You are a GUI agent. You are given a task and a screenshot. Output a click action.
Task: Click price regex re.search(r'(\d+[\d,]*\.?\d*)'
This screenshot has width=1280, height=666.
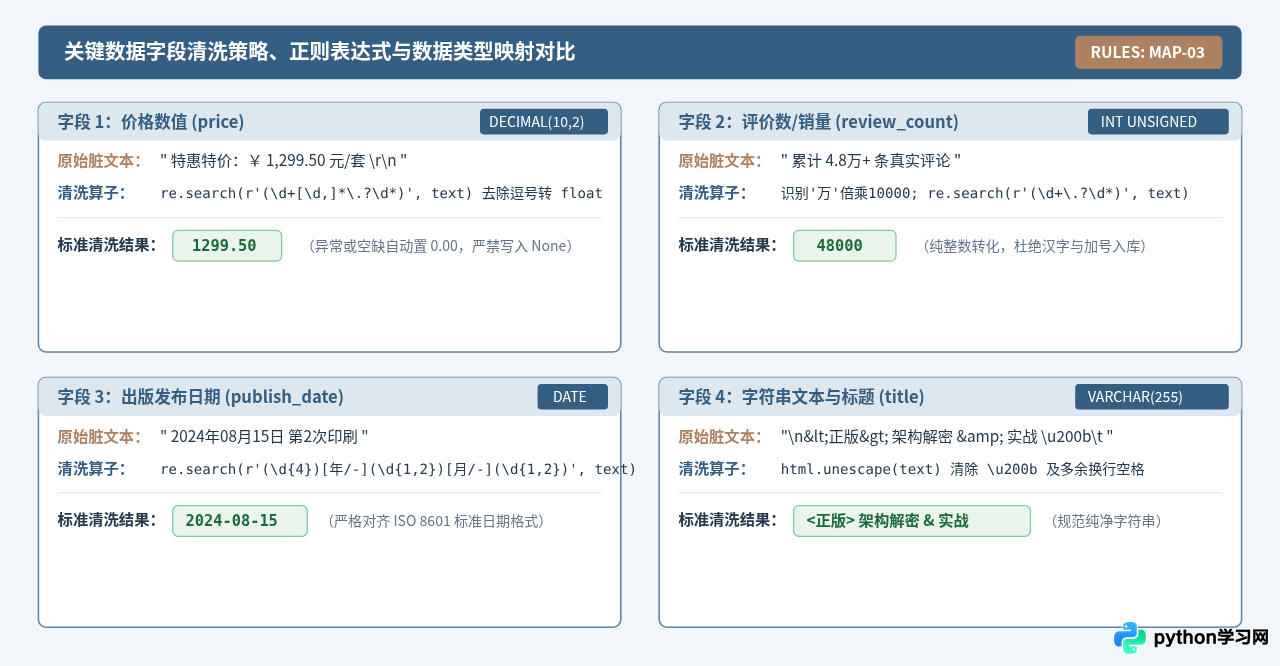[x=382, y=193]
